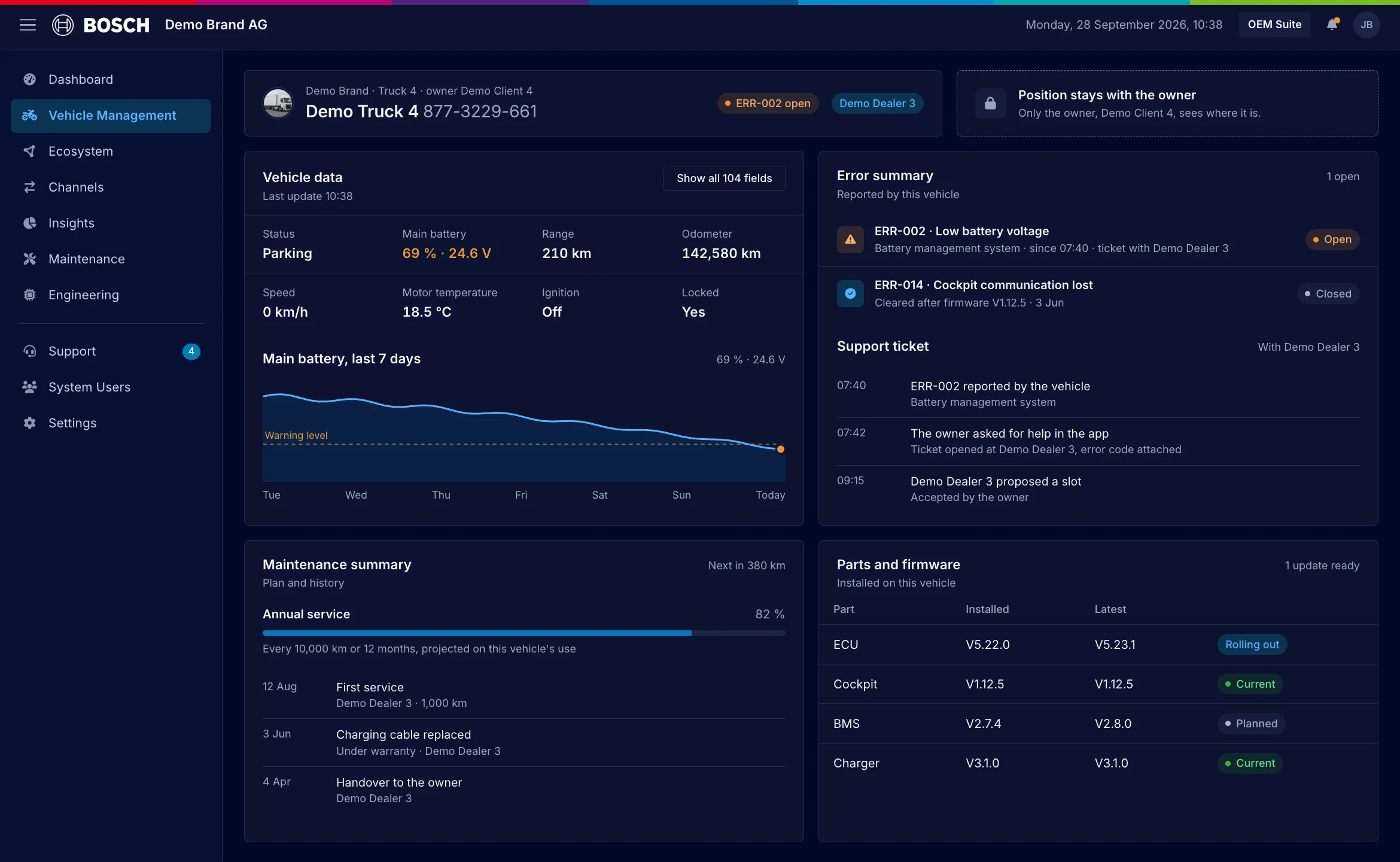Open Ecosystem menu item
The width and height of the screenshot is (1400, 862).
tap(111, 151)
